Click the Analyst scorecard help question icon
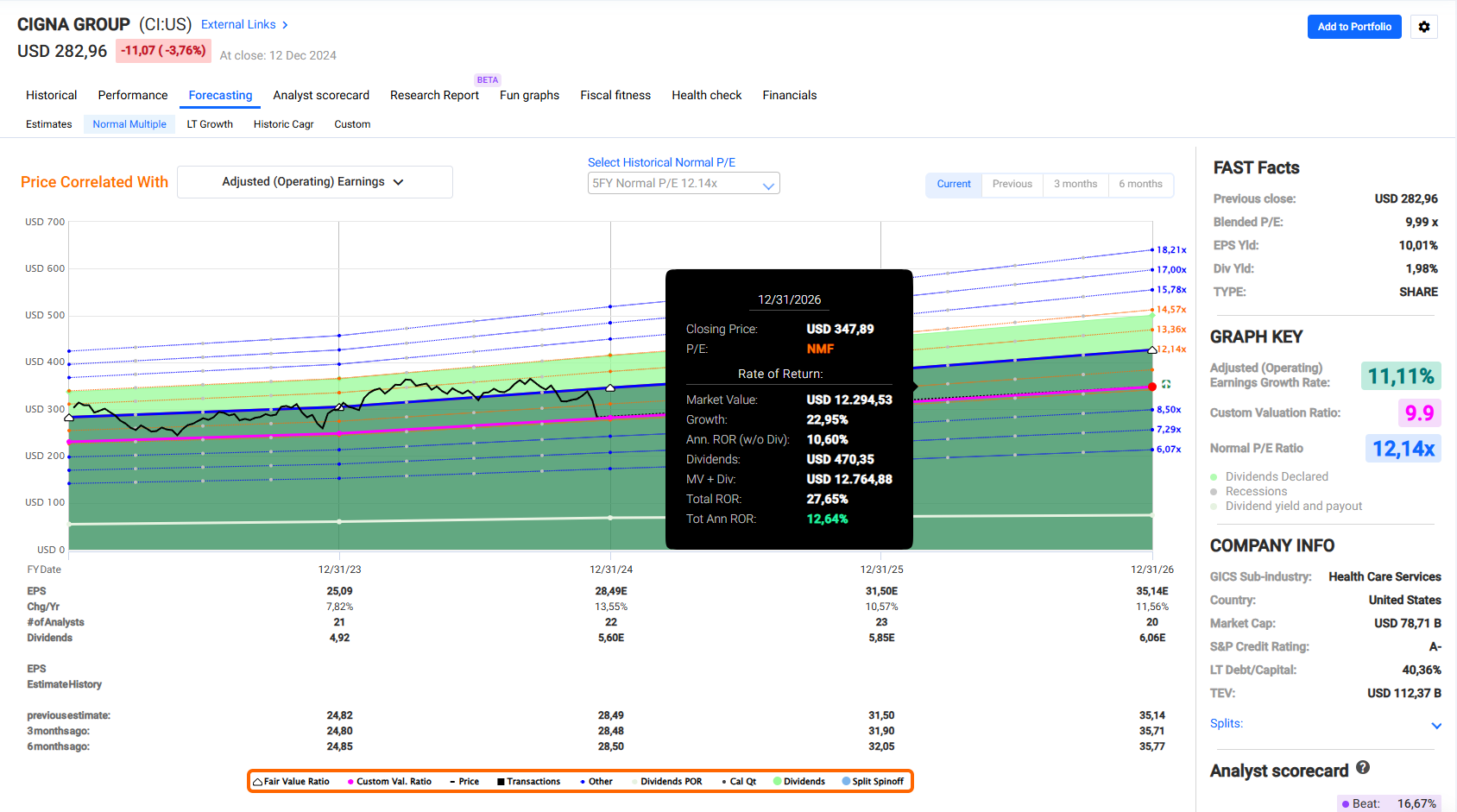1457x812 pixels. point(1363,767)
